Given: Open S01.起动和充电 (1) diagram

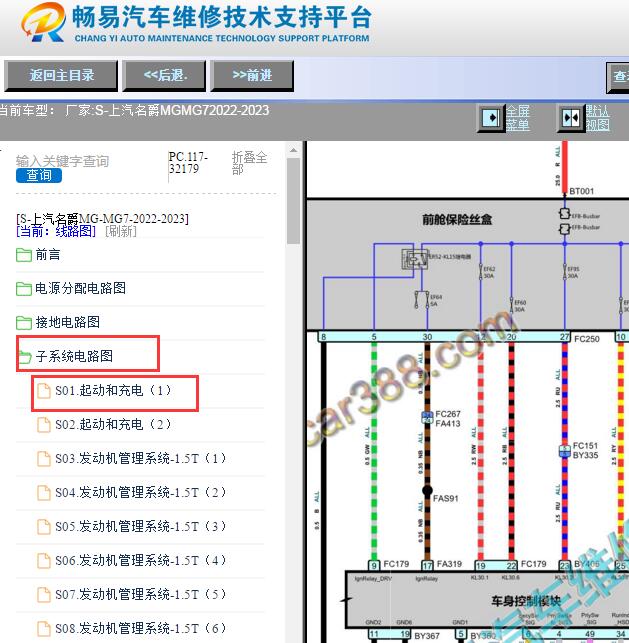Looking at the screenshot, I should (113, 390).
